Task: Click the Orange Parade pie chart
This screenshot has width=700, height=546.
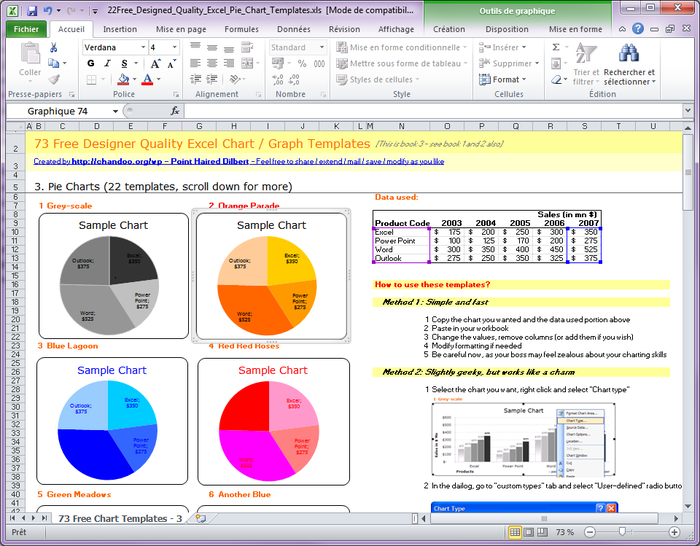Action: pyautogui.click(x=267, y=286)
